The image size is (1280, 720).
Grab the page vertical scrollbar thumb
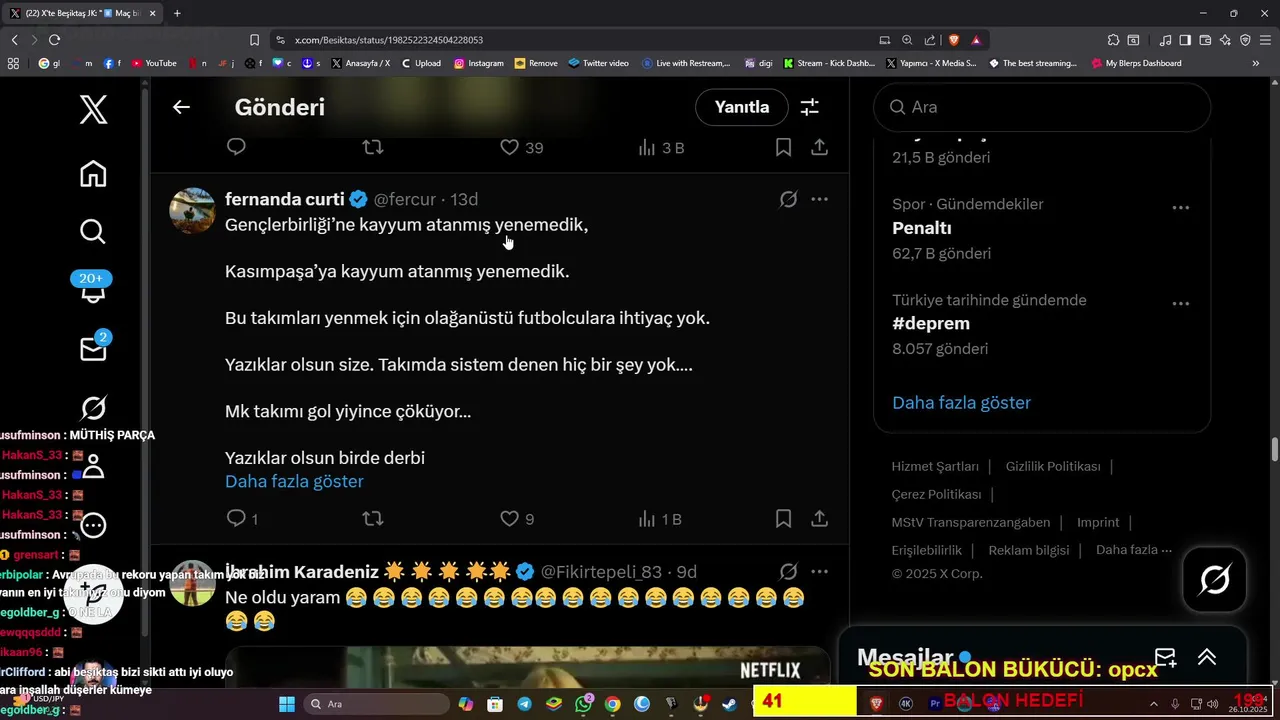coord(1274,450)
